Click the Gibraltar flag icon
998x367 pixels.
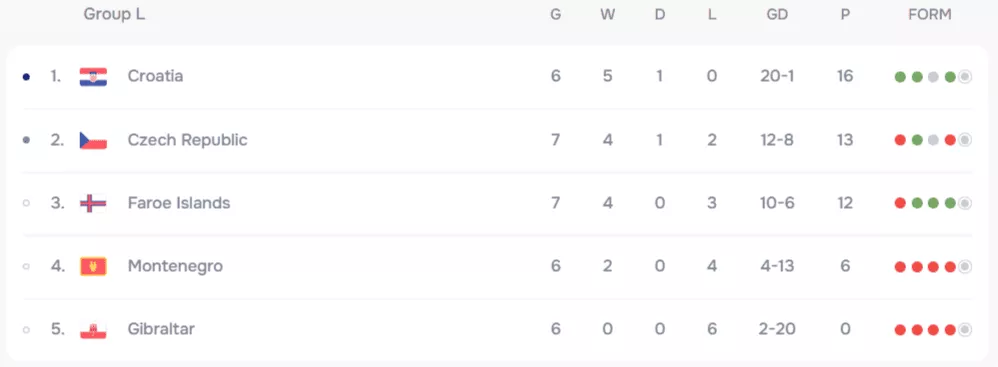click(93, 330)
